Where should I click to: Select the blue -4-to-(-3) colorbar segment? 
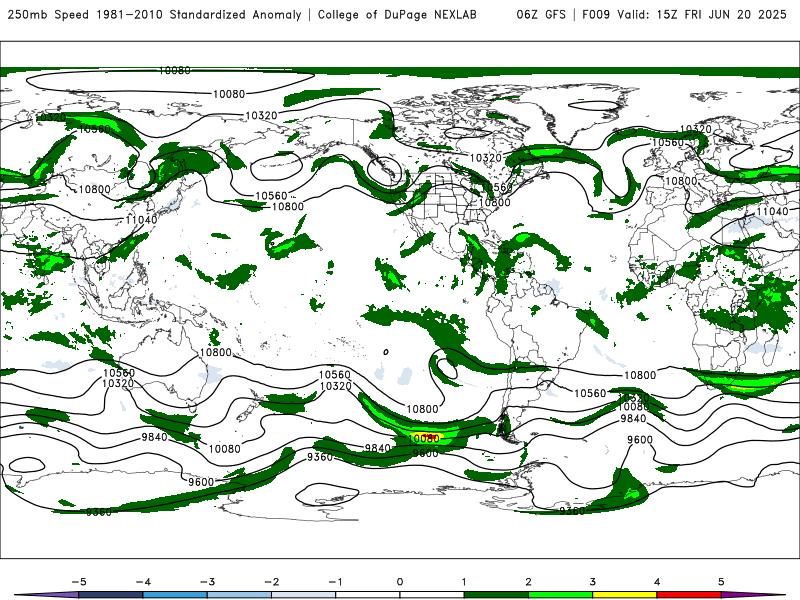click(175, 595)
